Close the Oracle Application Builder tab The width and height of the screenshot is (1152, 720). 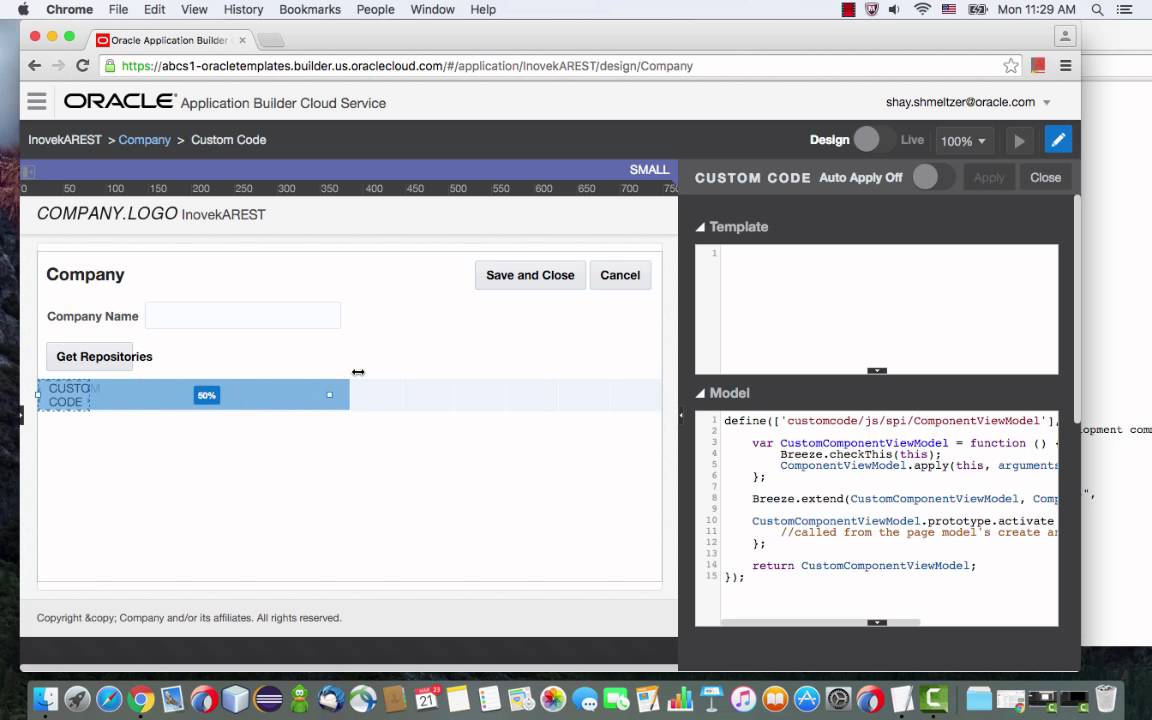tap(242, 40)
